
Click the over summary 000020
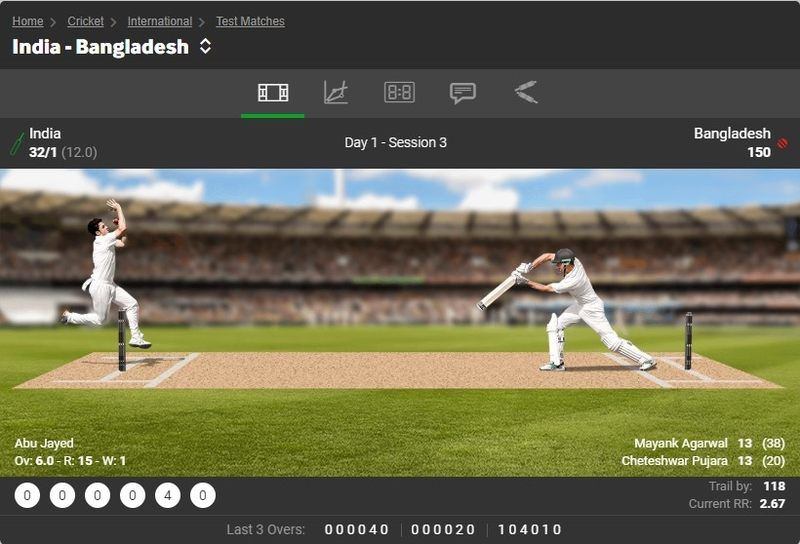[x=443, y=530]
